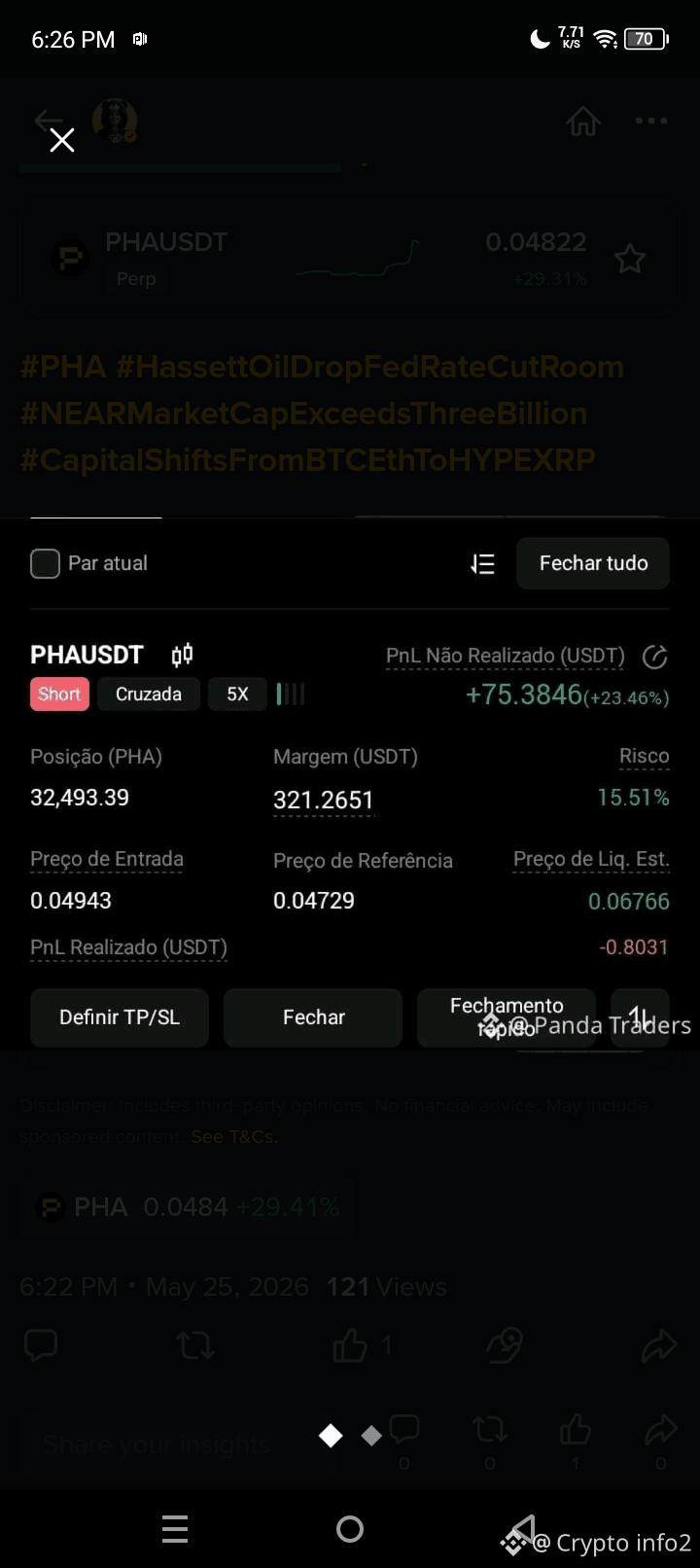Tick the Par atual checkbox

coord(45,563)
